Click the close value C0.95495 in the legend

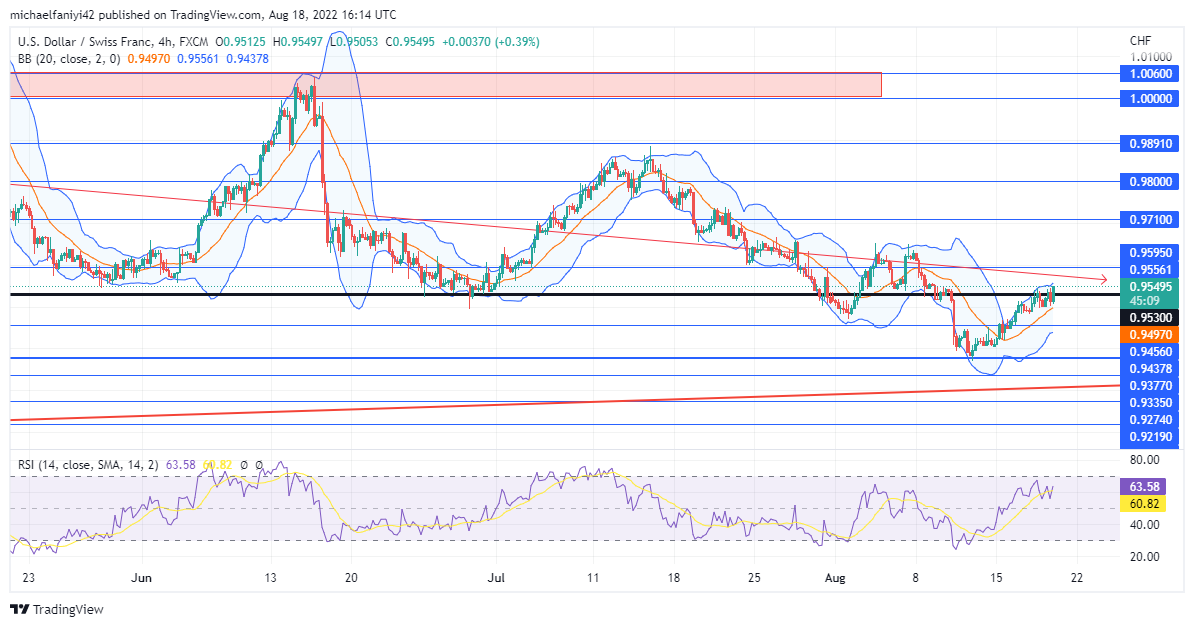tap(410, 42)
